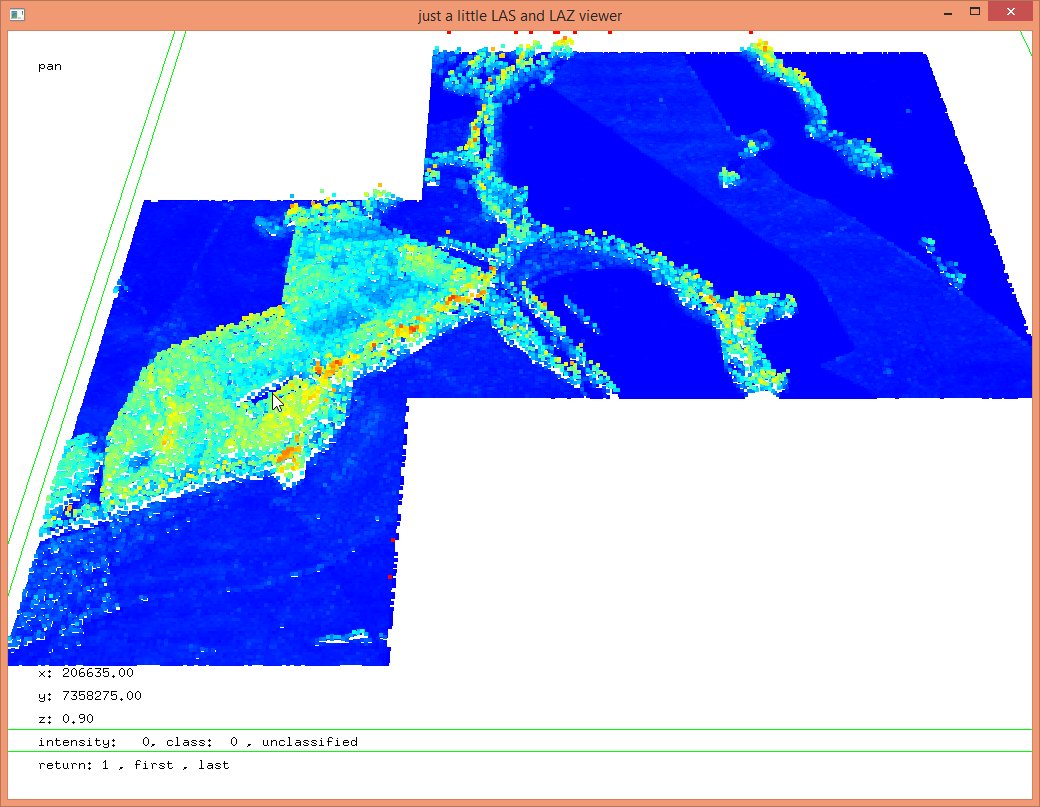1040x807 pixels.
Task: Click the "pan" mode label
Action: (50, 67)
